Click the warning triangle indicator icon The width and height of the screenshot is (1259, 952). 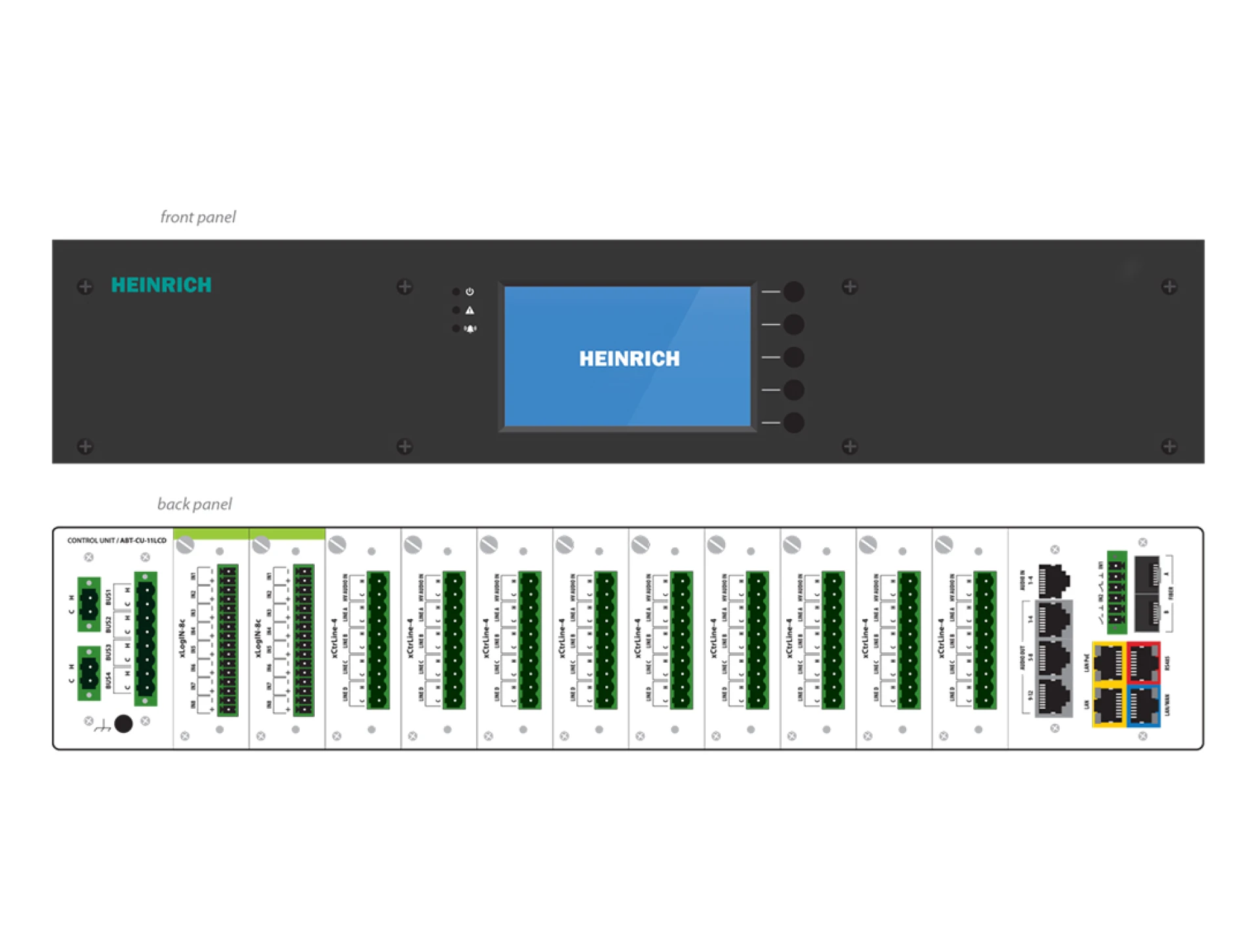tap(470, 310)
